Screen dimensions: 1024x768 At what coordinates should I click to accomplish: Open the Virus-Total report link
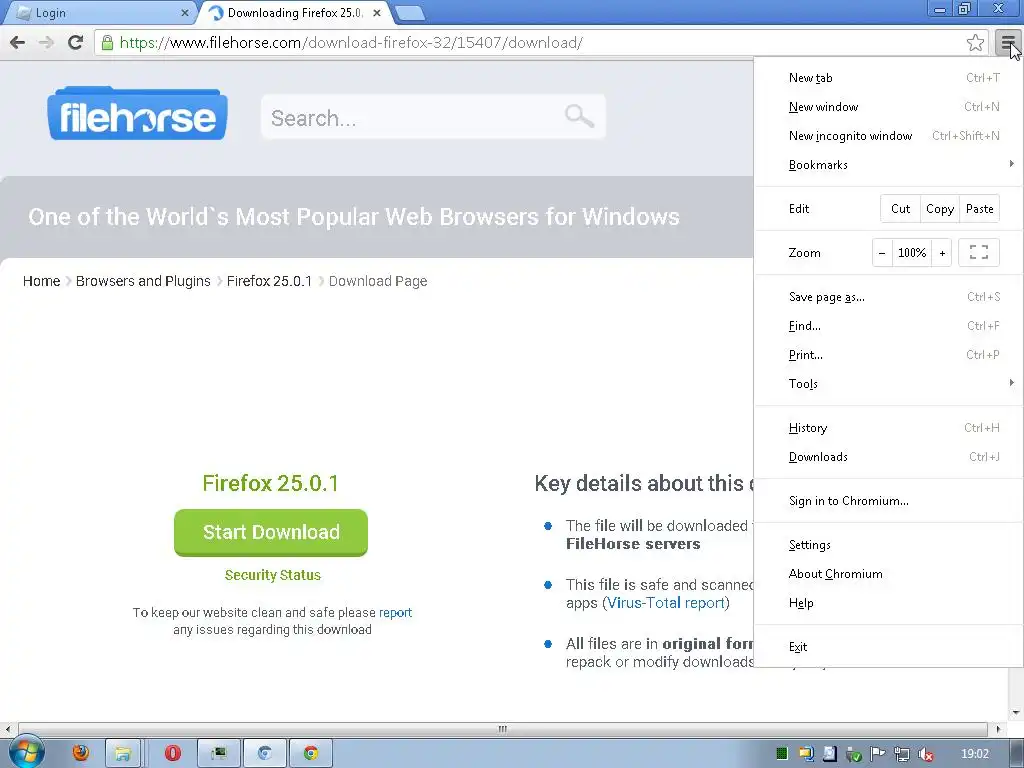pos(666,603)
